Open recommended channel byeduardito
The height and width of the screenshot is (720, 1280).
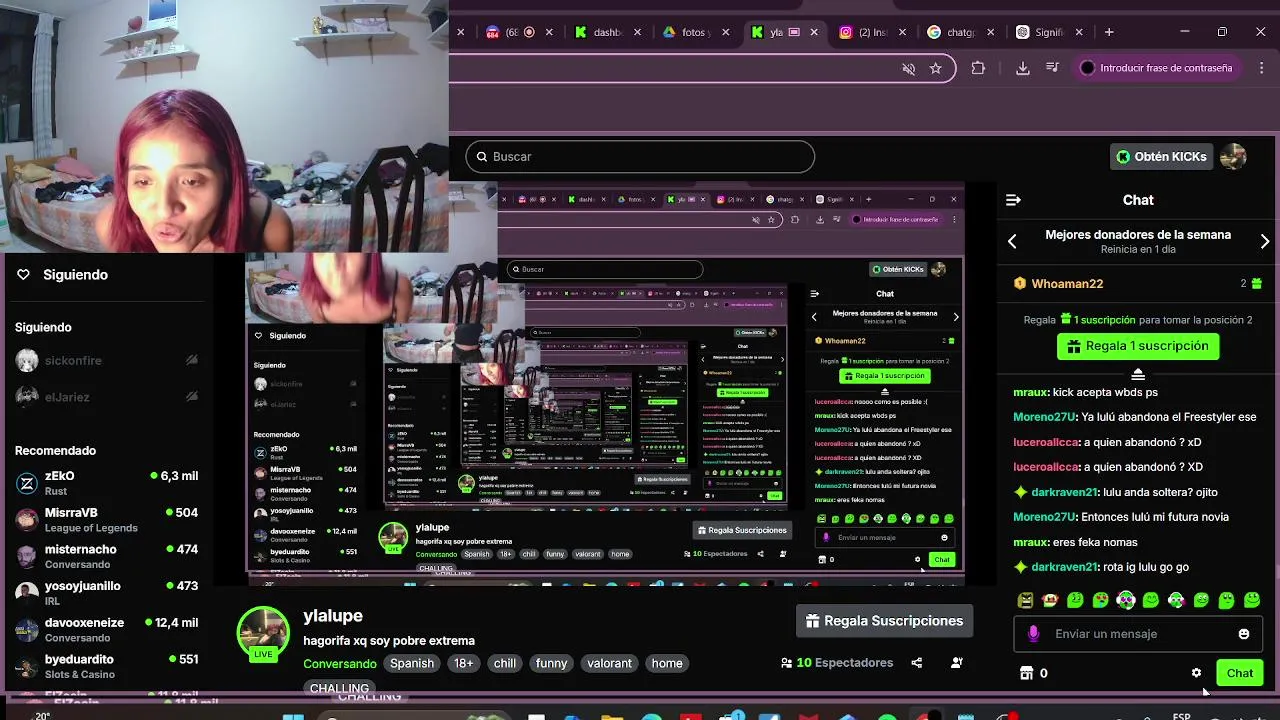tap(107, 666)
